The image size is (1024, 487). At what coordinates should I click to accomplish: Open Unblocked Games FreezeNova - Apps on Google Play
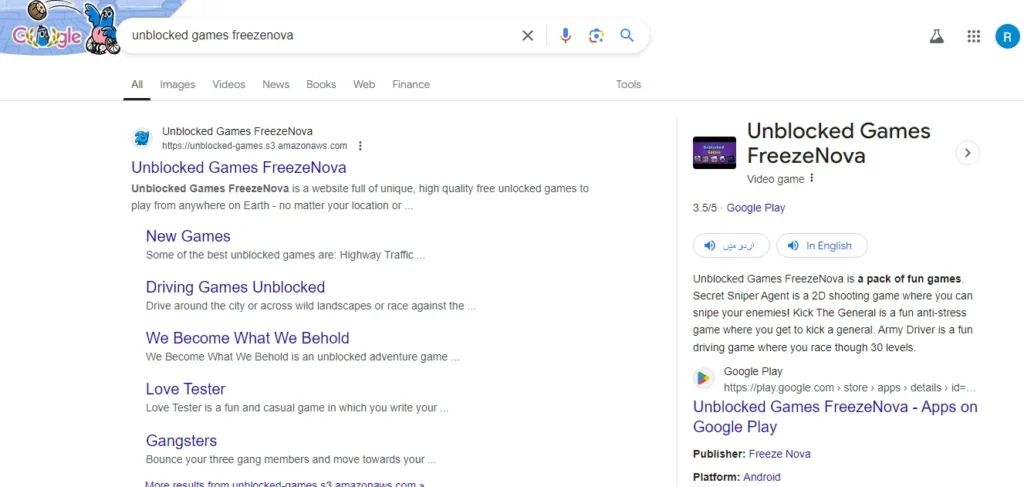[835, 416]
